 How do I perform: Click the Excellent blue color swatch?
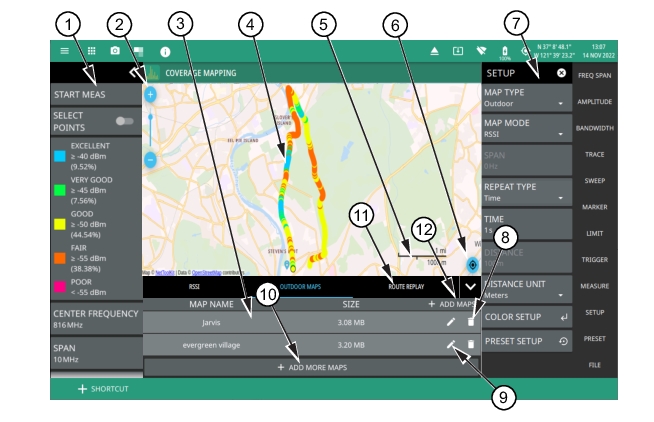61,157
